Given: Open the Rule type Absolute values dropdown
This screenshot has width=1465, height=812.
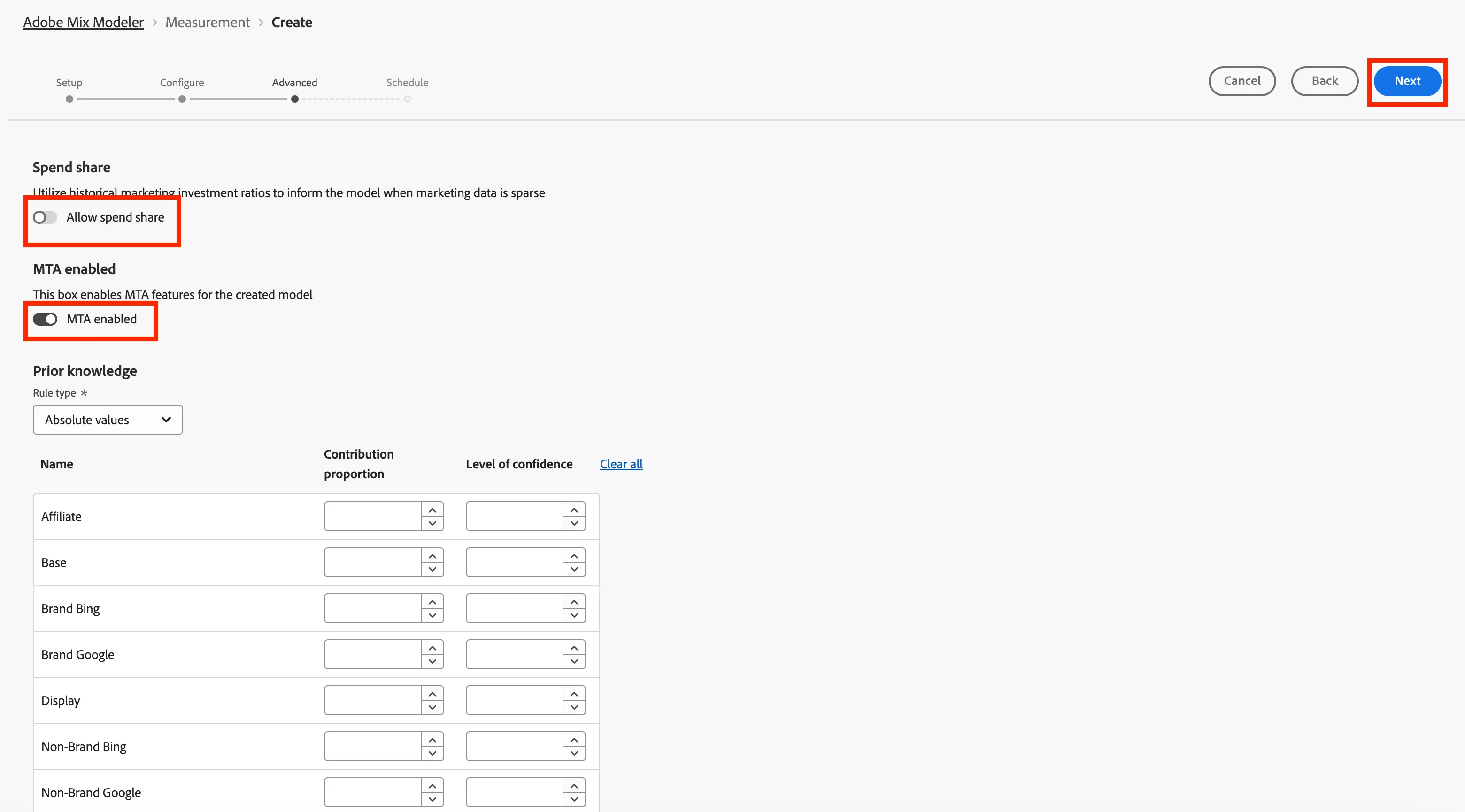Looking at the screenshot, I should pyautogui.click(x=108, y=420).
